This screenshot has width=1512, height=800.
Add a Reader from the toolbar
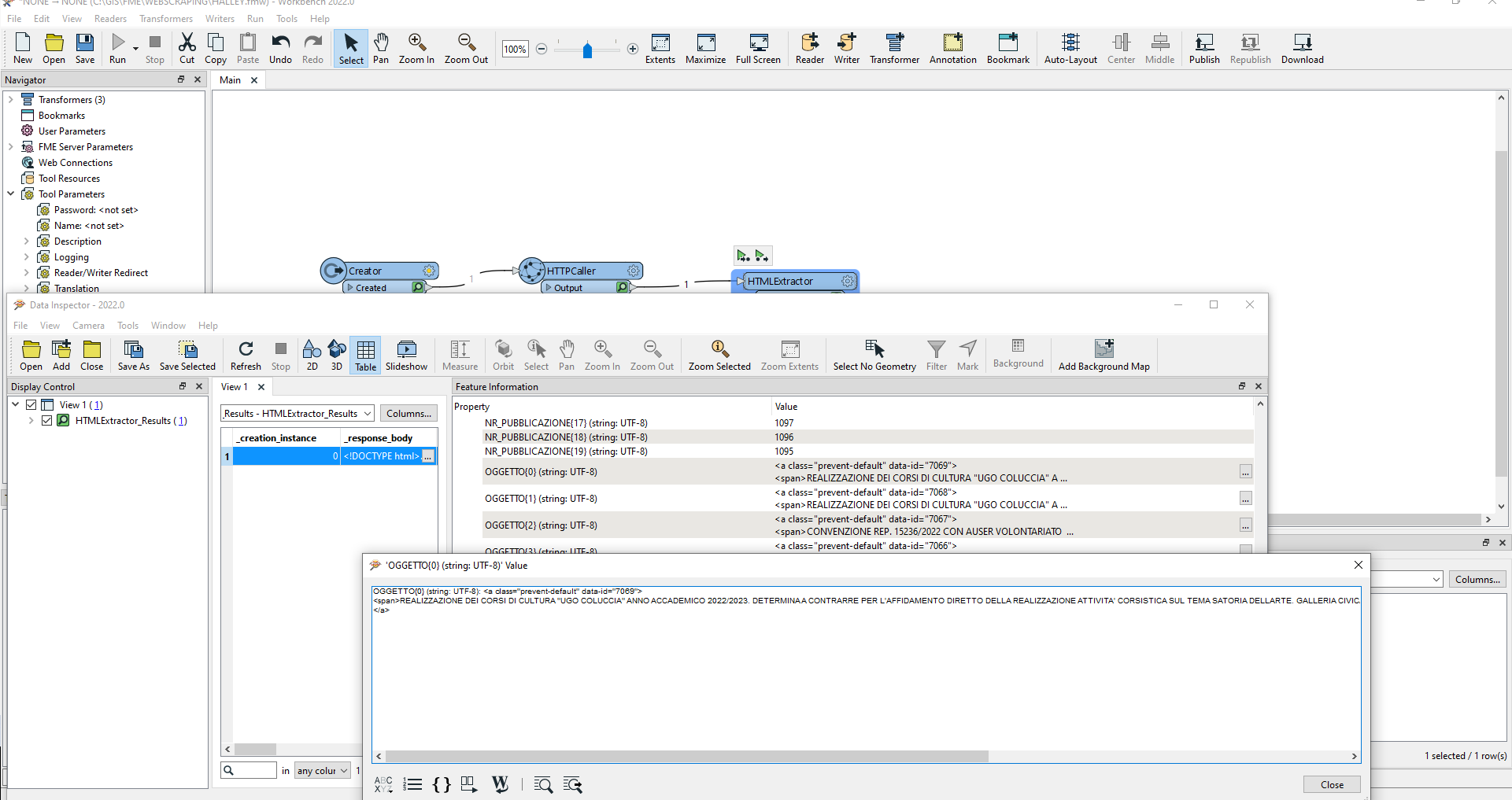click(810, 49)
